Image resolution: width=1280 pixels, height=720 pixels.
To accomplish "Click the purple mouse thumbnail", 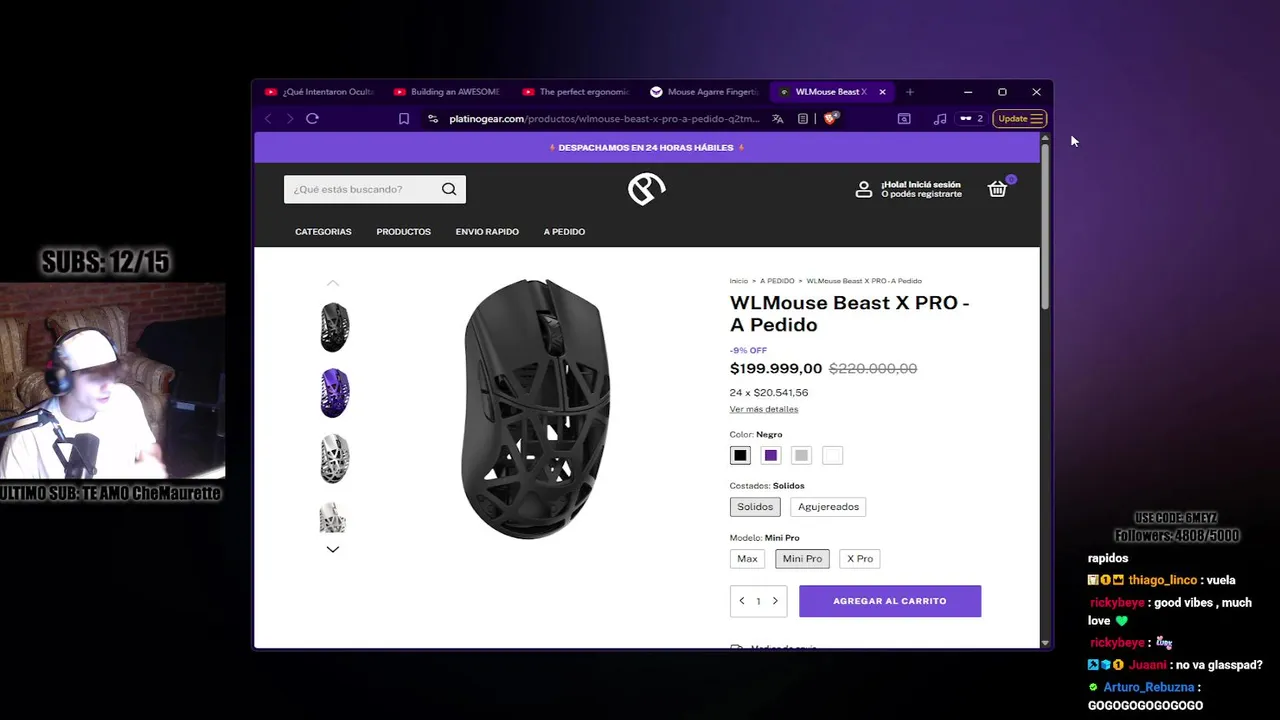I will coord(334,392).
